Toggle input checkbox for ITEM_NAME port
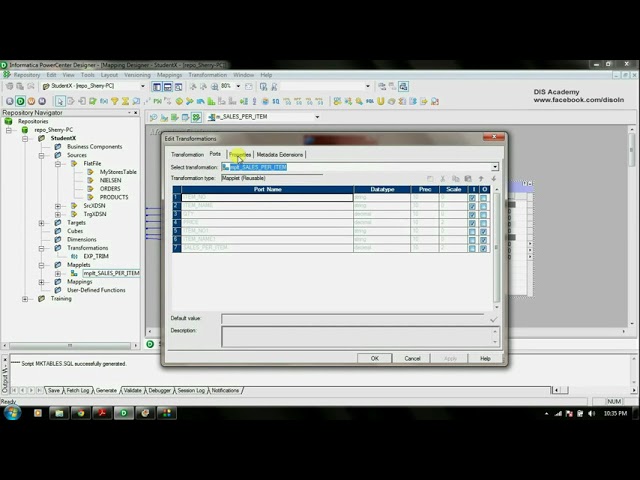Viewport: 640px width, 480px height. pyautogui.click(x=472, y=206)
